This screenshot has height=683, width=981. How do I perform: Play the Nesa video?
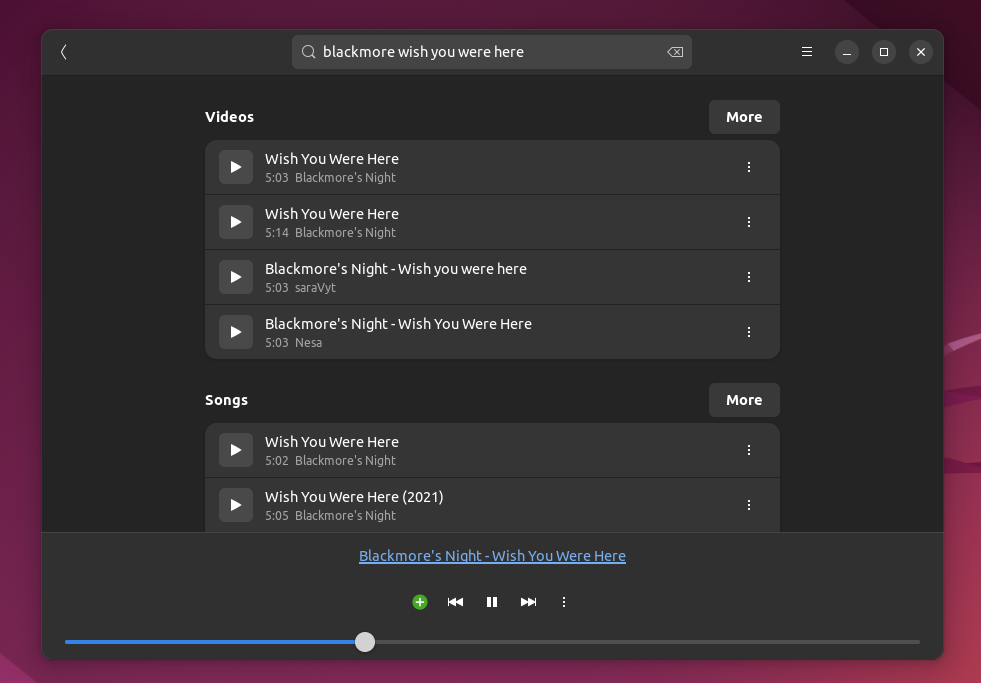tap(236, 332)
